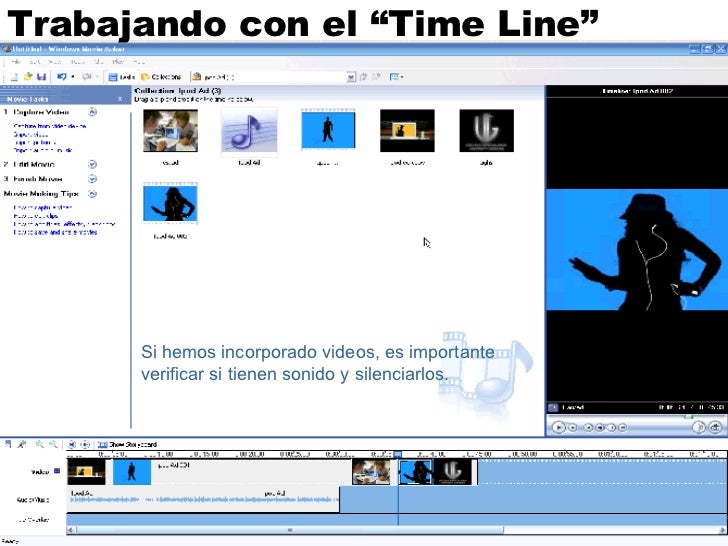
Task: Click the Narrate Timeline microphone icon
Action: (22, 444)
